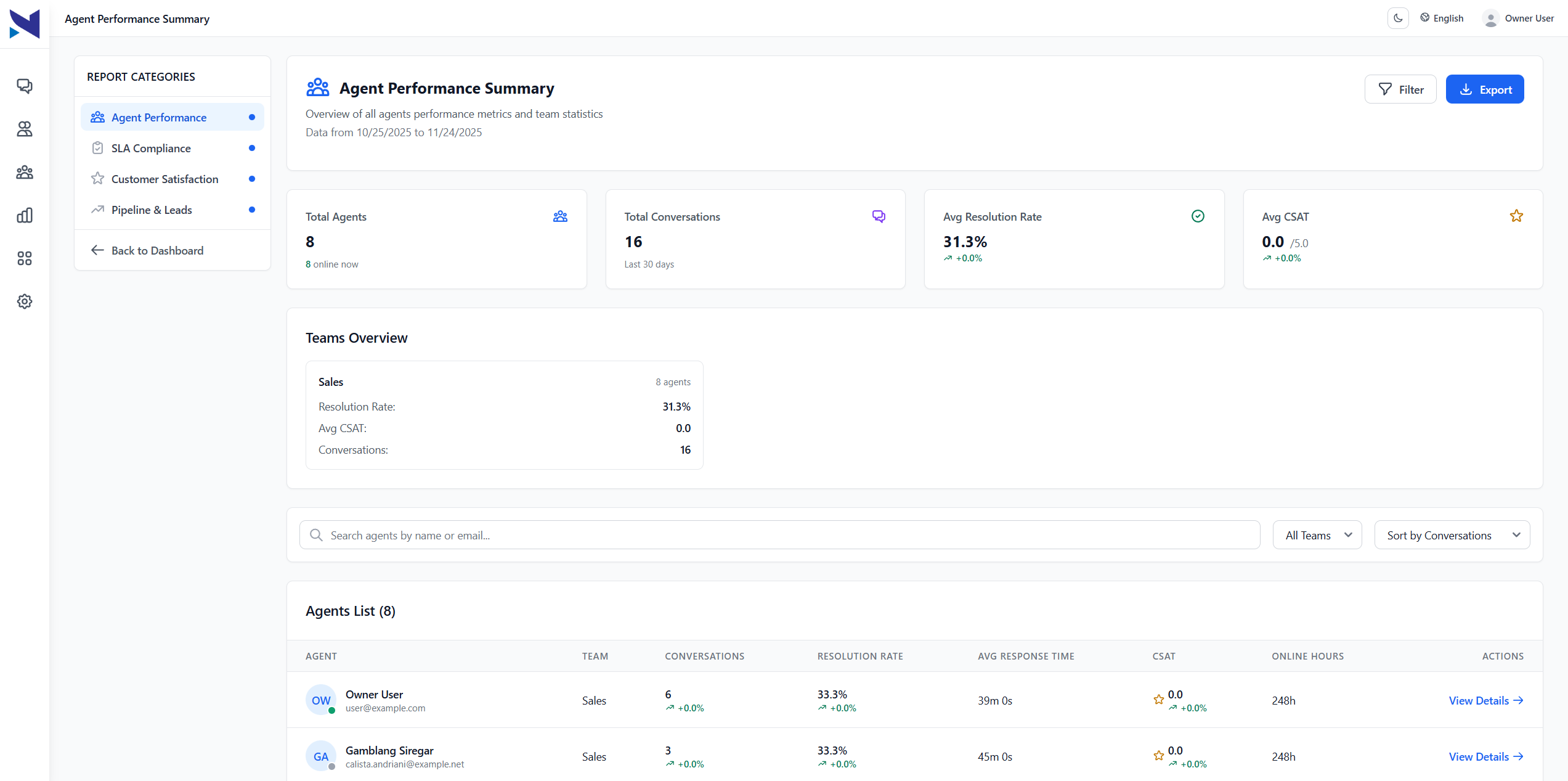This screenshot has width=1568, height=781.
Task: Select Agent Performance report category
Action: pyautogui.click(x=173, y=117)
